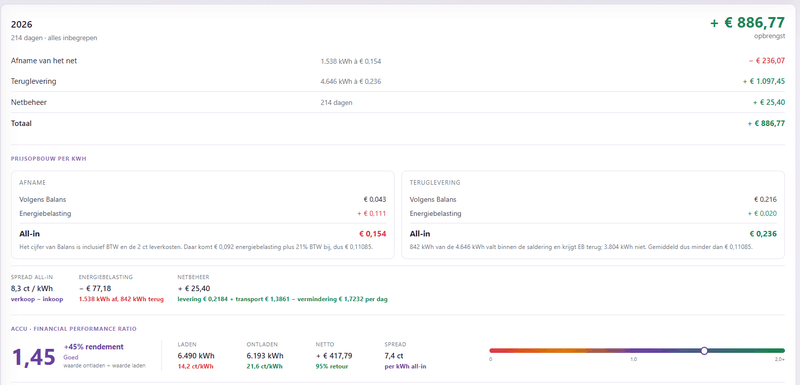Screen dimensions: 800x385
Task: Click the '+ € 0,020' energiebelasting value
Action: 762,214
